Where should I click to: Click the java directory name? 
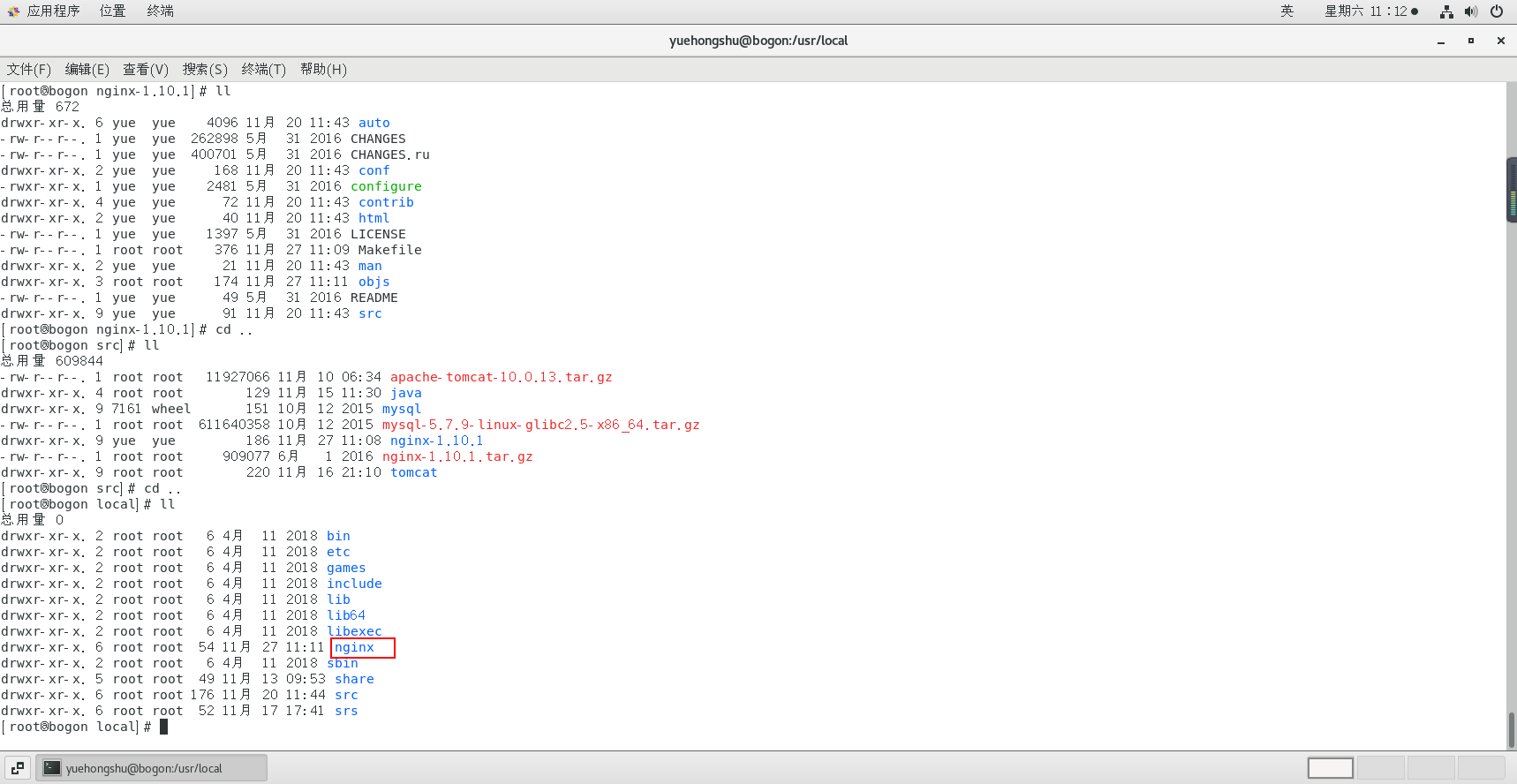(405, 393)
